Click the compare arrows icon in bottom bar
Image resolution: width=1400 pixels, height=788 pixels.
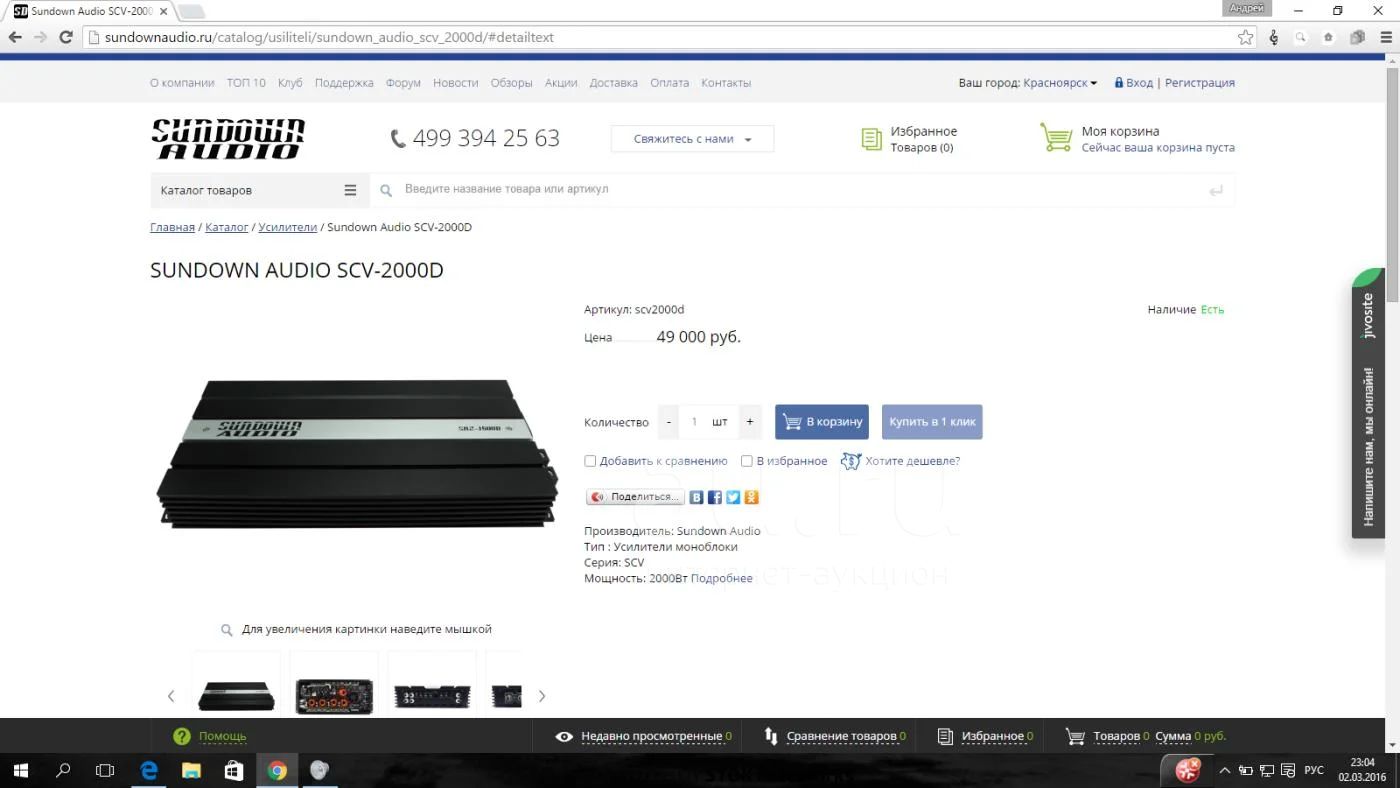(x=771, y=736)
